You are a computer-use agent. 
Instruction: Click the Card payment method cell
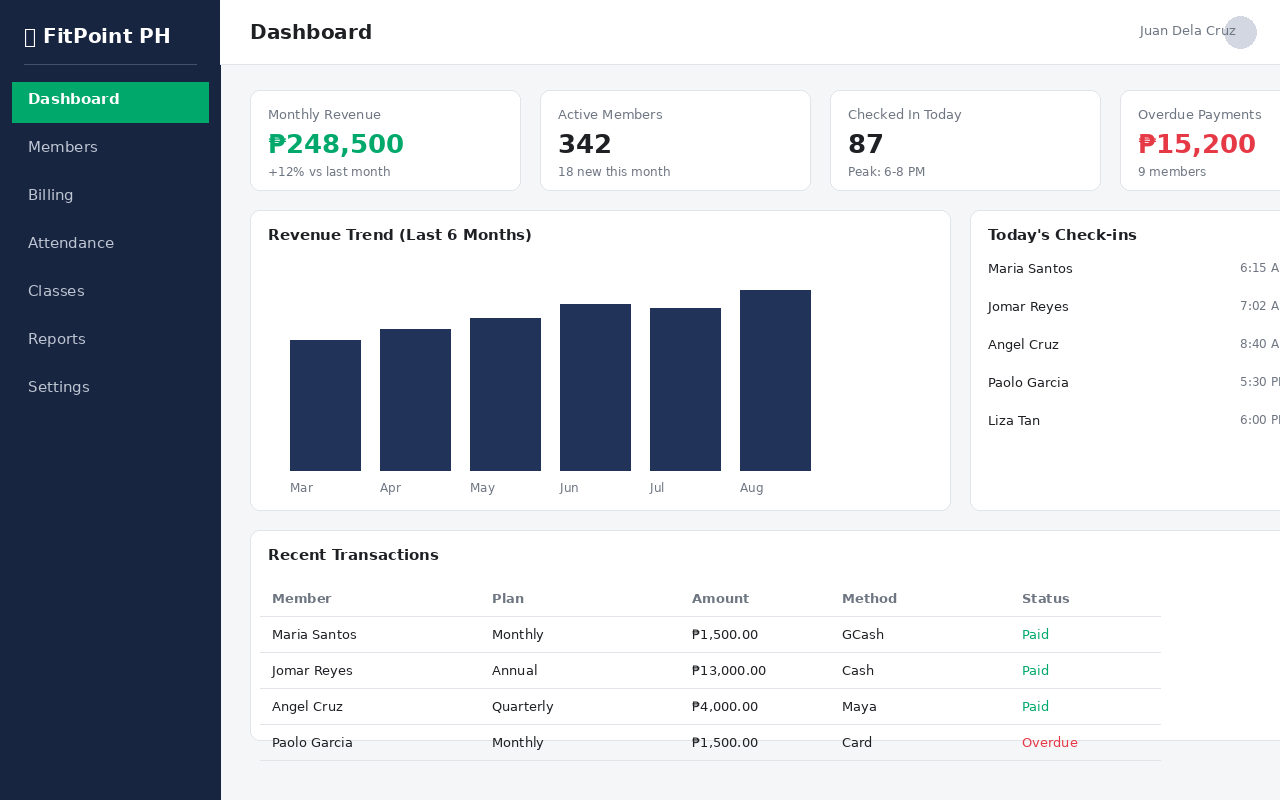coord(857,743)
